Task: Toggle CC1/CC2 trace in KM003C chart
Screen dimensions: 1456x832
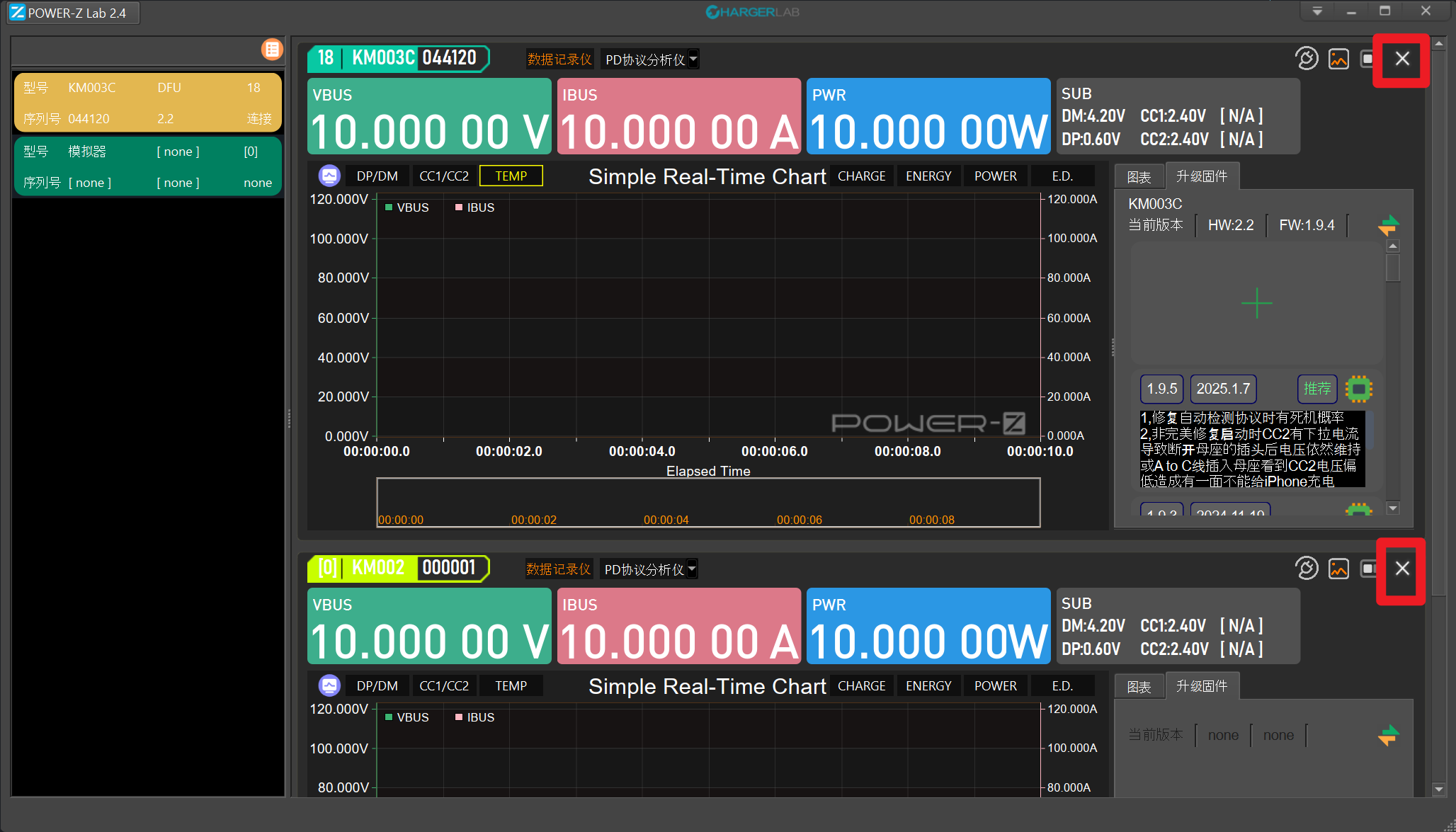Action: pyautogui.click(x=444, y=176)
